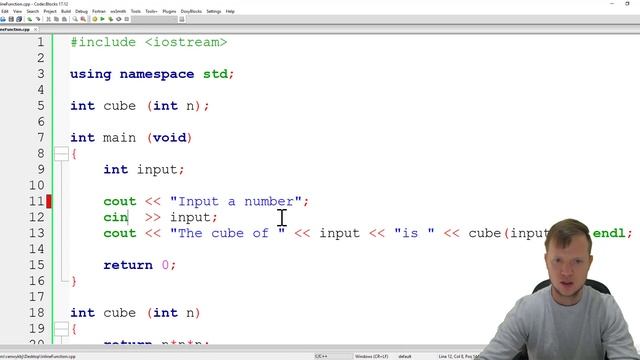Viewport: 640px width, 360px height.
Task: Click the Replace icon in toolbar
Action: 83,19
